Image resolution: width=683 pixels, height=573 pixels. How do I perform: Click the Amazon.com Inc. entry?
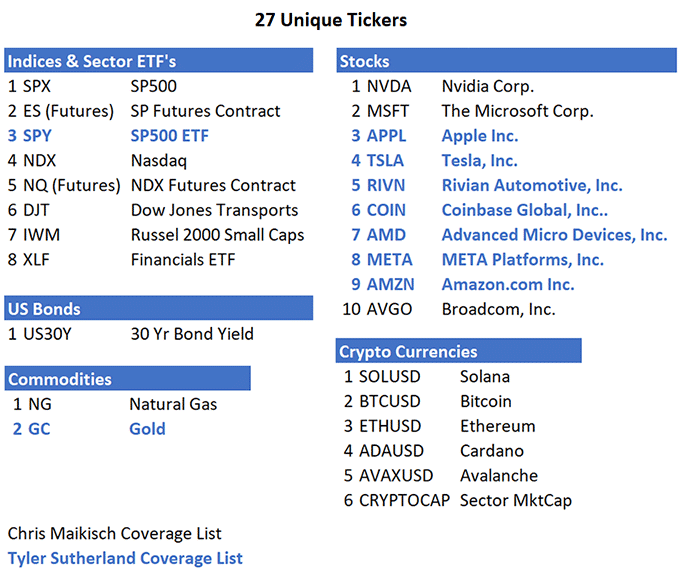coord(508,285)
